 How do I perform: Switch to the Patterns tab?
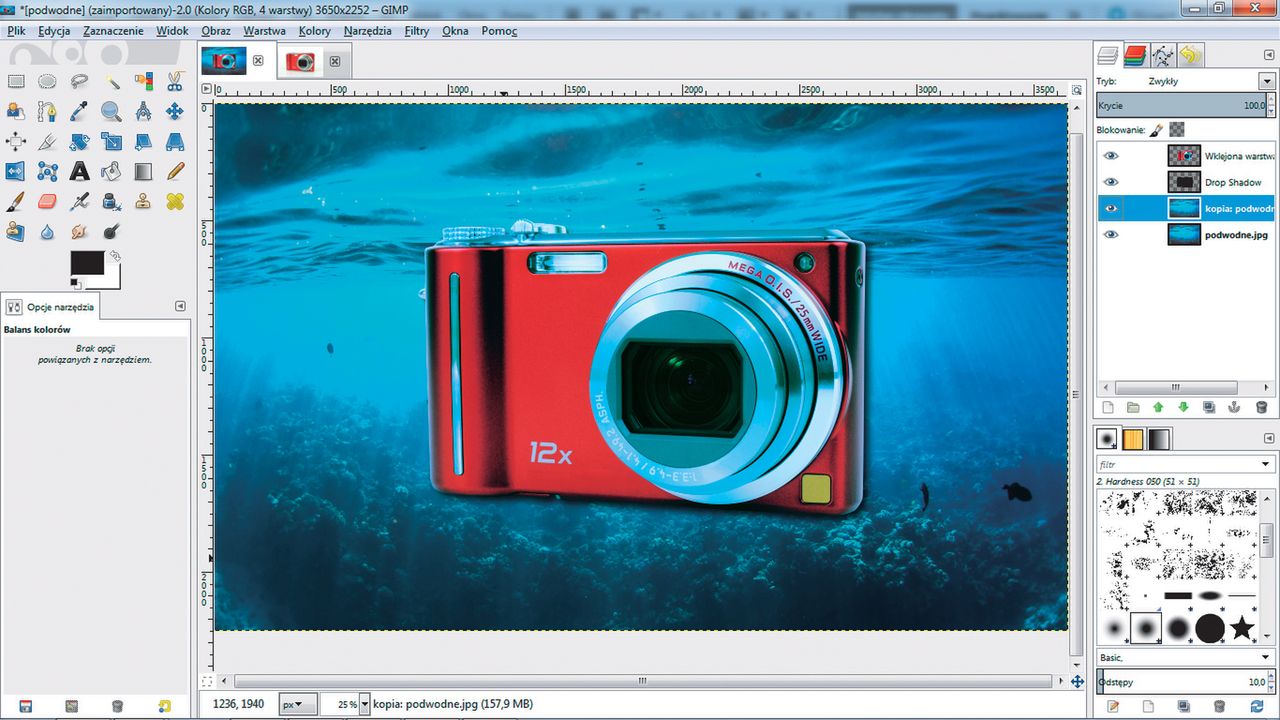point(1133,439)
